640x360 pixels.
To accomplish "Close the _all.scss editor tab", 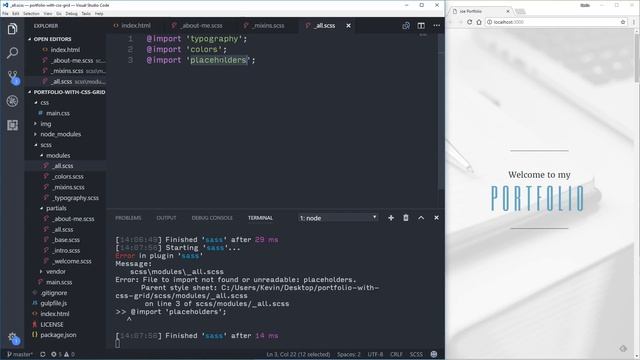I will tap(348, 26).
